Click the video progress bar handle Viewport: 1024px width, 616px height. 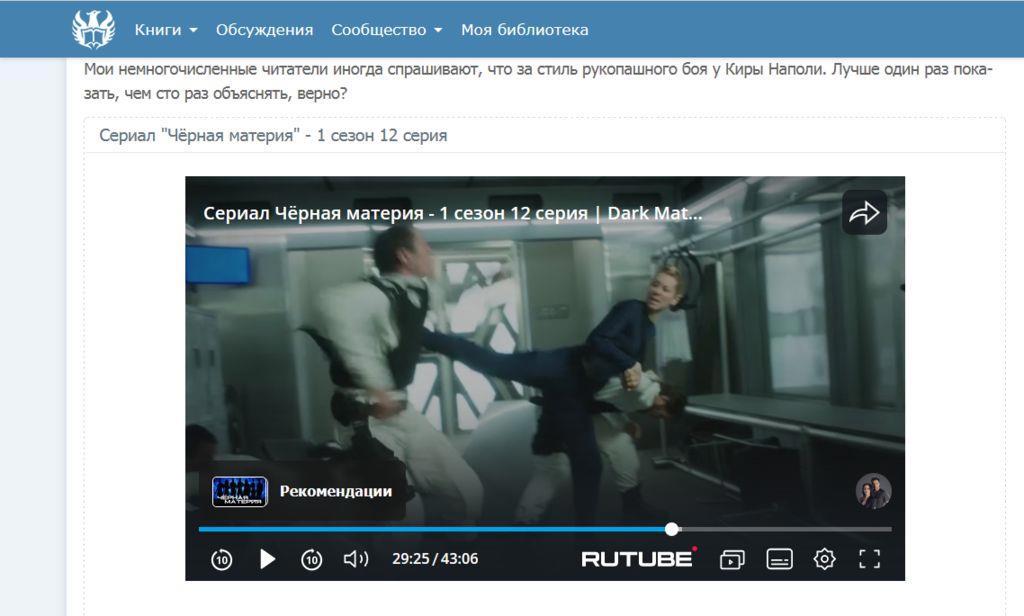(671, 529)
